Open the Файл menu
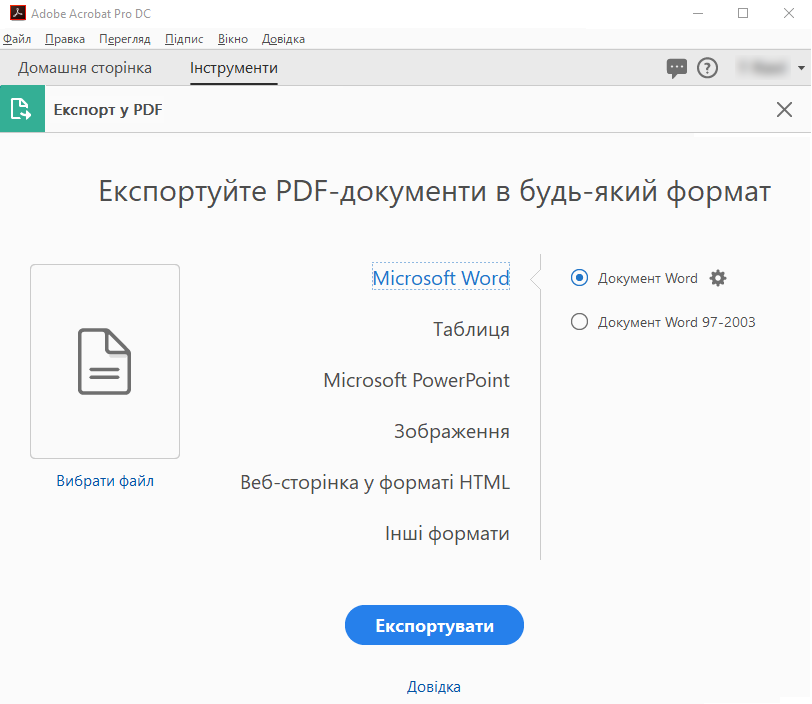 coord(17,39)
